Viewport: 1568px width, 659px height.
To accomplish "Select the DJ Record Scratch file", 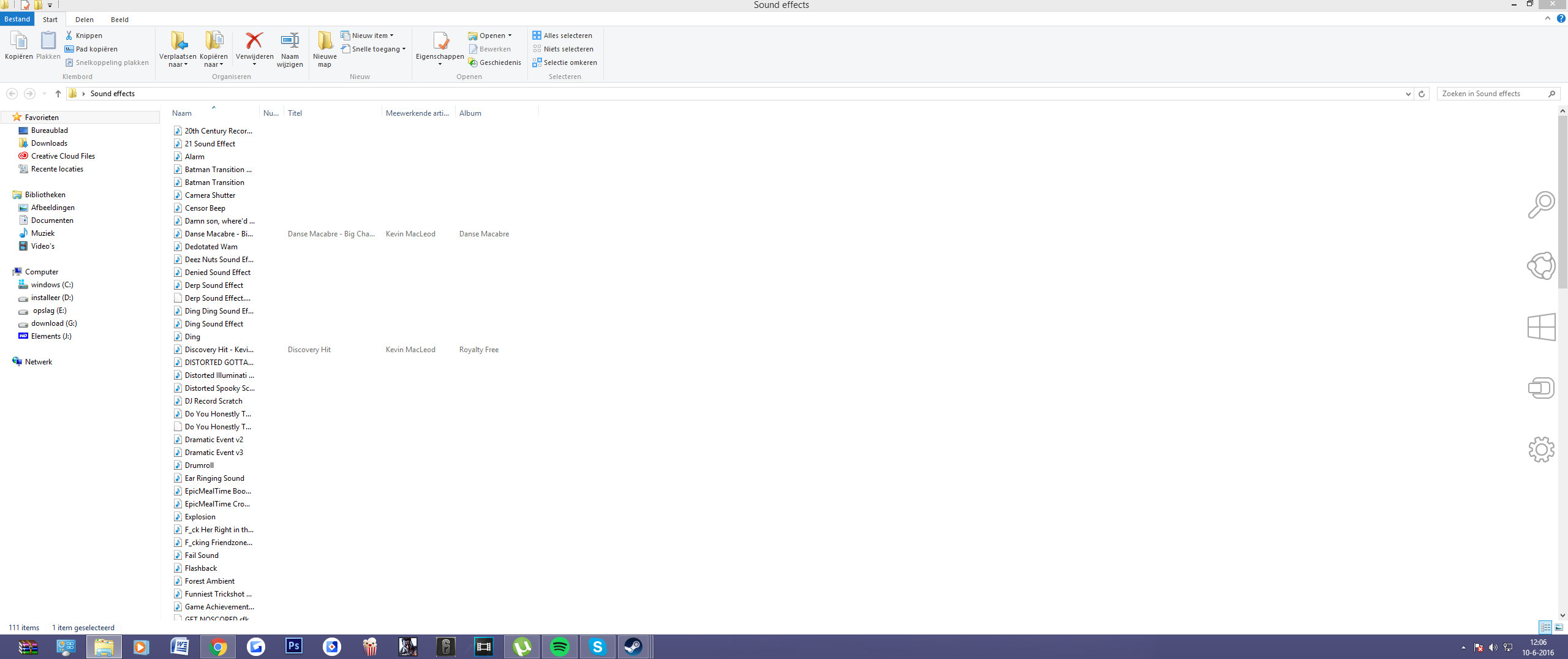I will click(213, 401).
